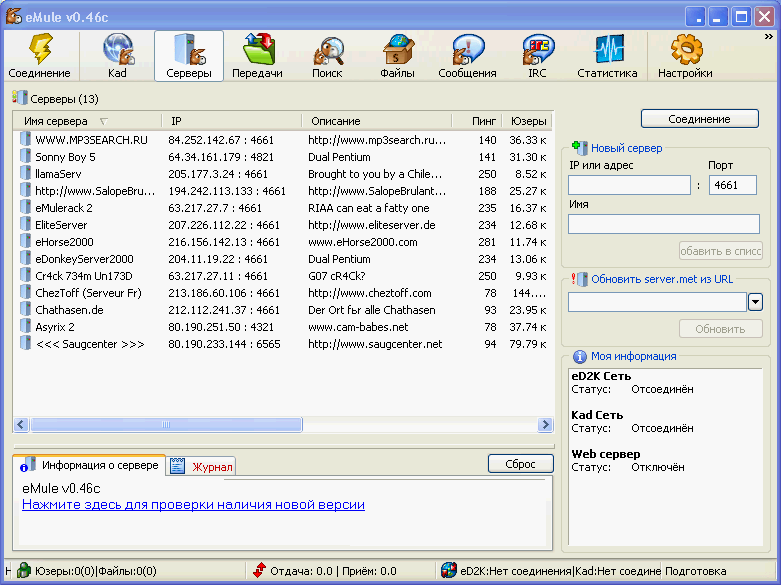
Task: Click the Порт field showing 4661
Action: point(733,185)
